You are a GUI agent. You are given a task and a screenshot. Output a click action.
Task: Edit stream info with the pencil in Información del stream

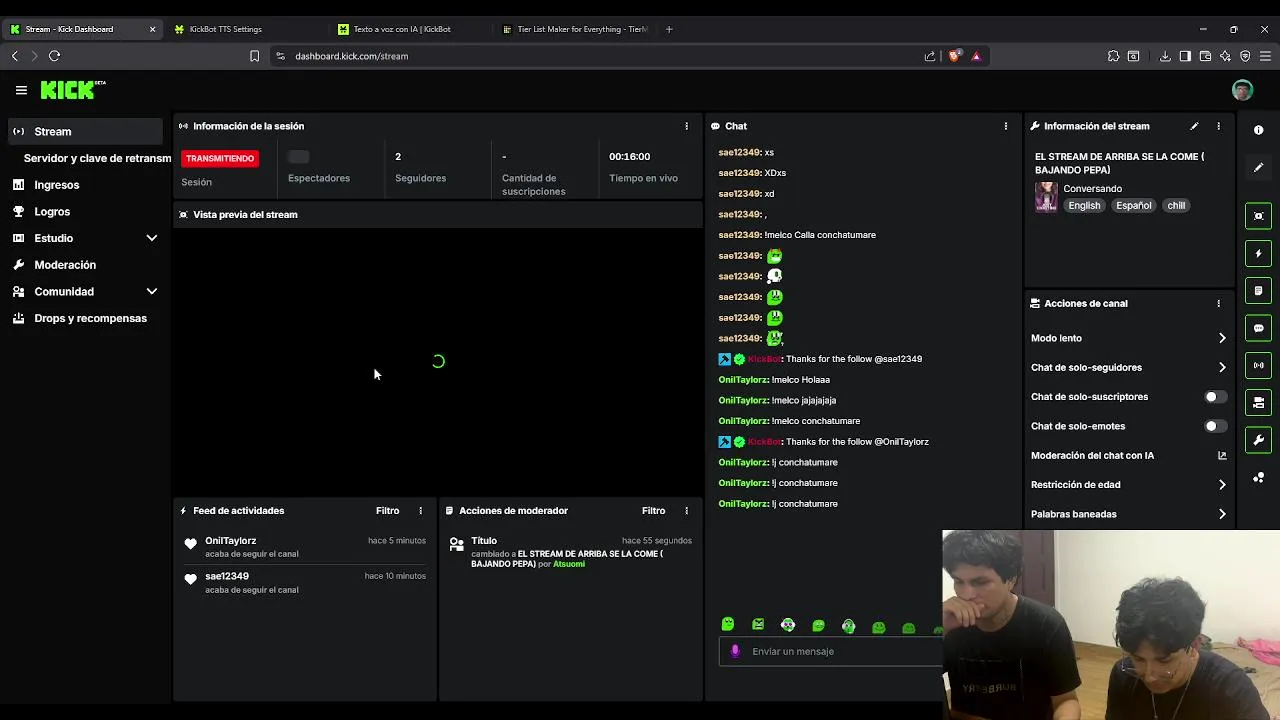point(1194,126)
